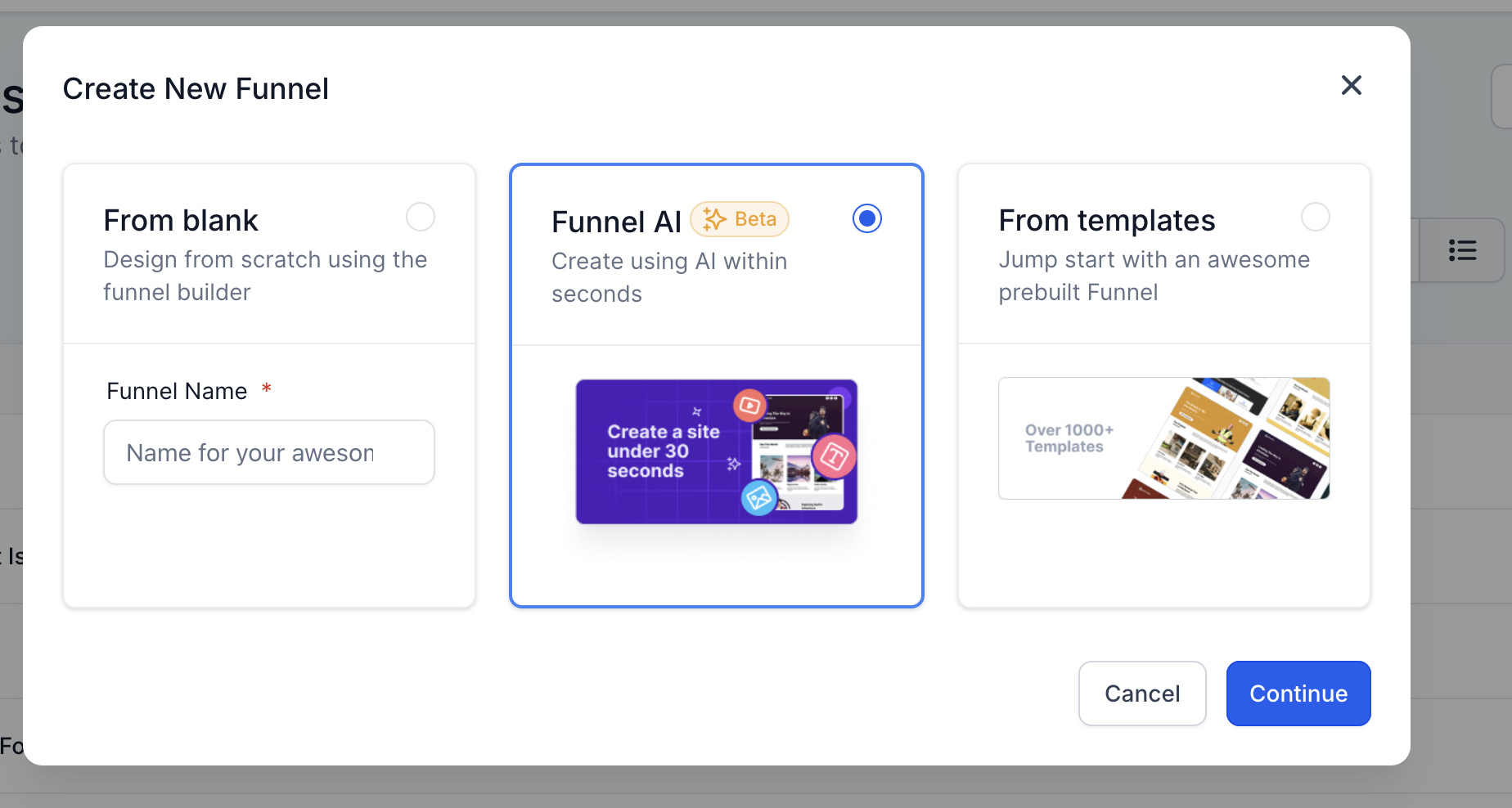Viewport: 1512px width, 808px height.
Task: Click Continue to proceed with Funnel AI
Action: pos(1298,694)
